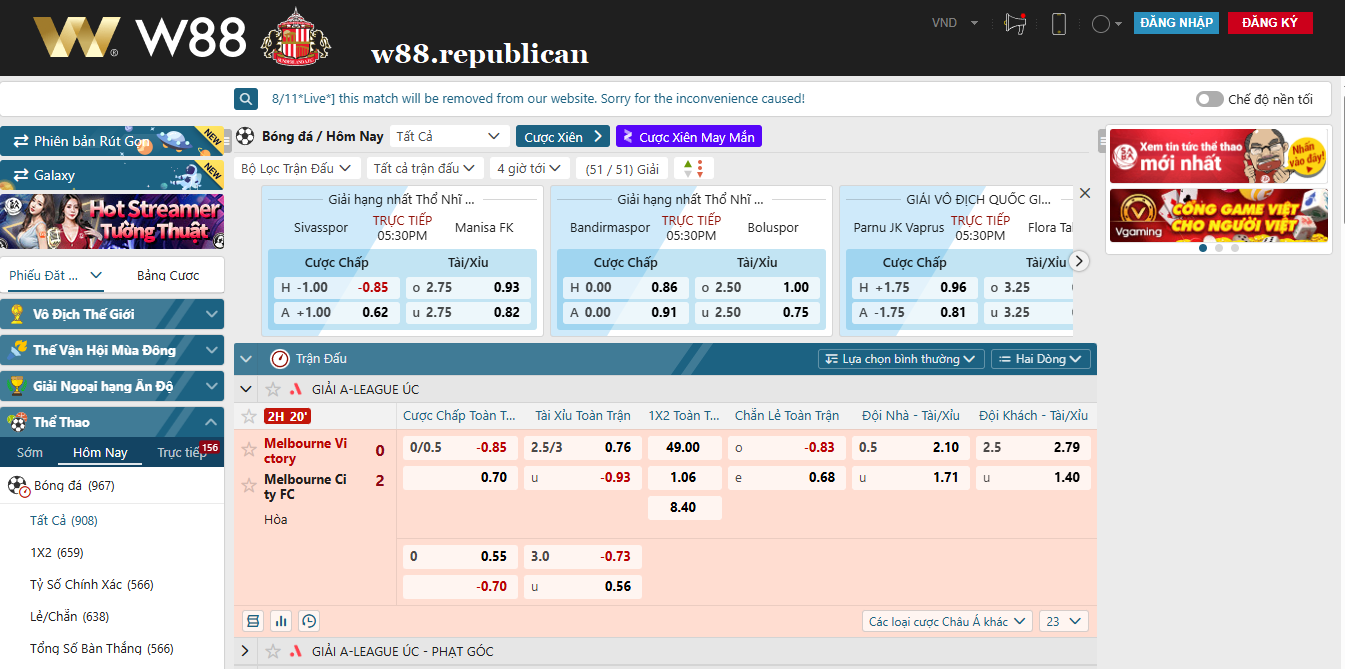Click the Hot Streamer Tường Thuật banner

(x=112, y=222)
